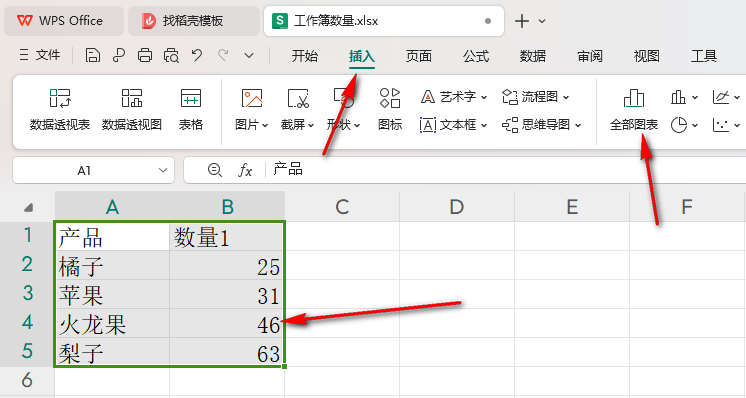746x398 pixels.
Task: Add a new tab with plus button
Action: click(x=522, y=21)
